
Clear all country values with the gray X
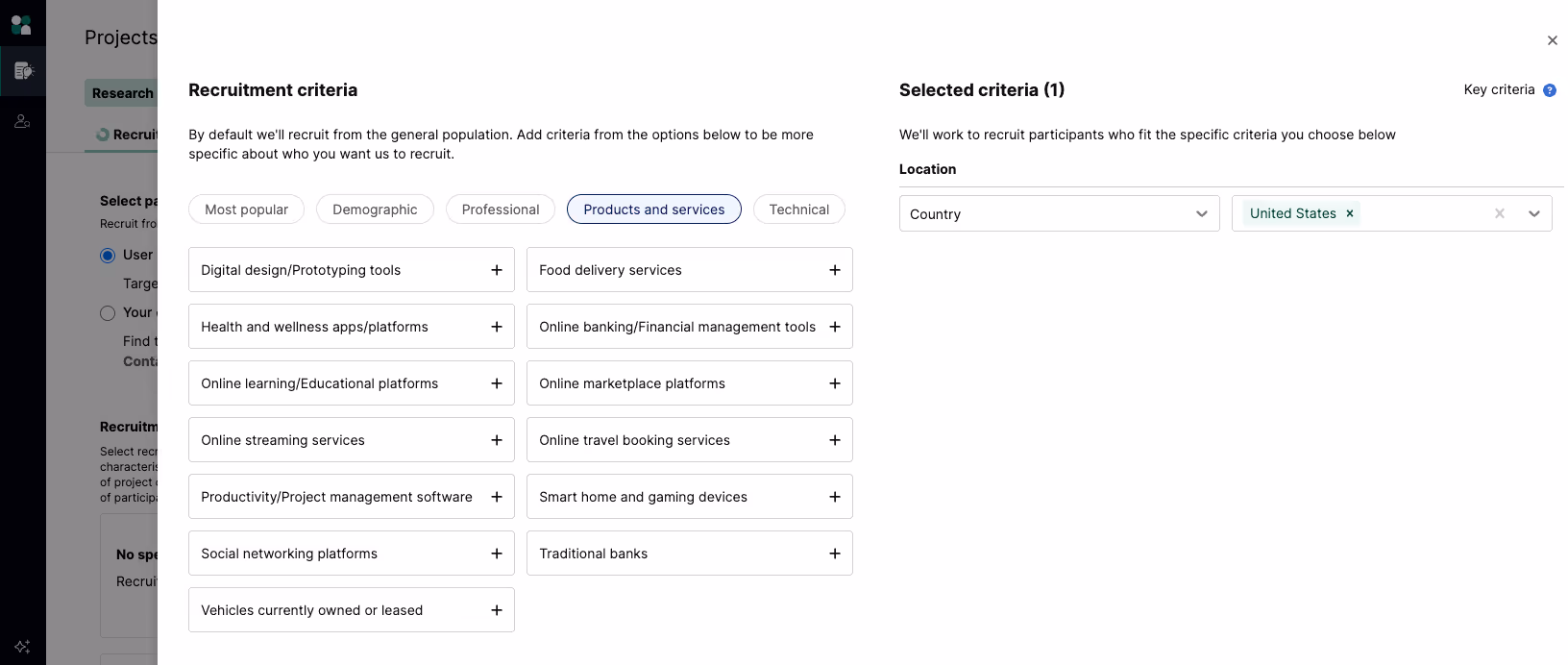tap(1500, 213)
